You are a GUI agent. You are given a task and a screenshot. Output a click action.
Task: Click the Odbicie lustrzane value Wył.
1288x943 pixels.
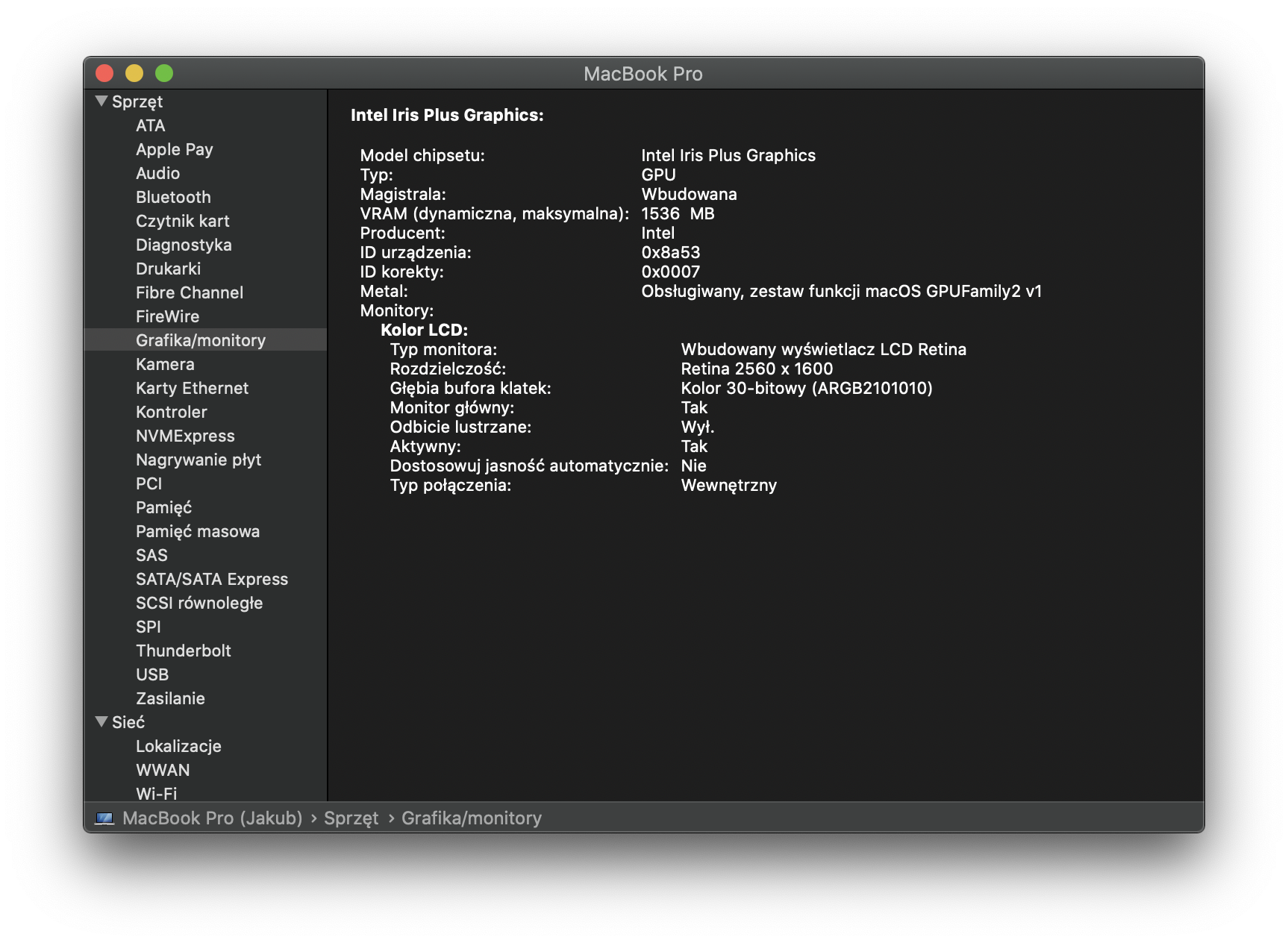pyautogui.click(x=698, y=427)
